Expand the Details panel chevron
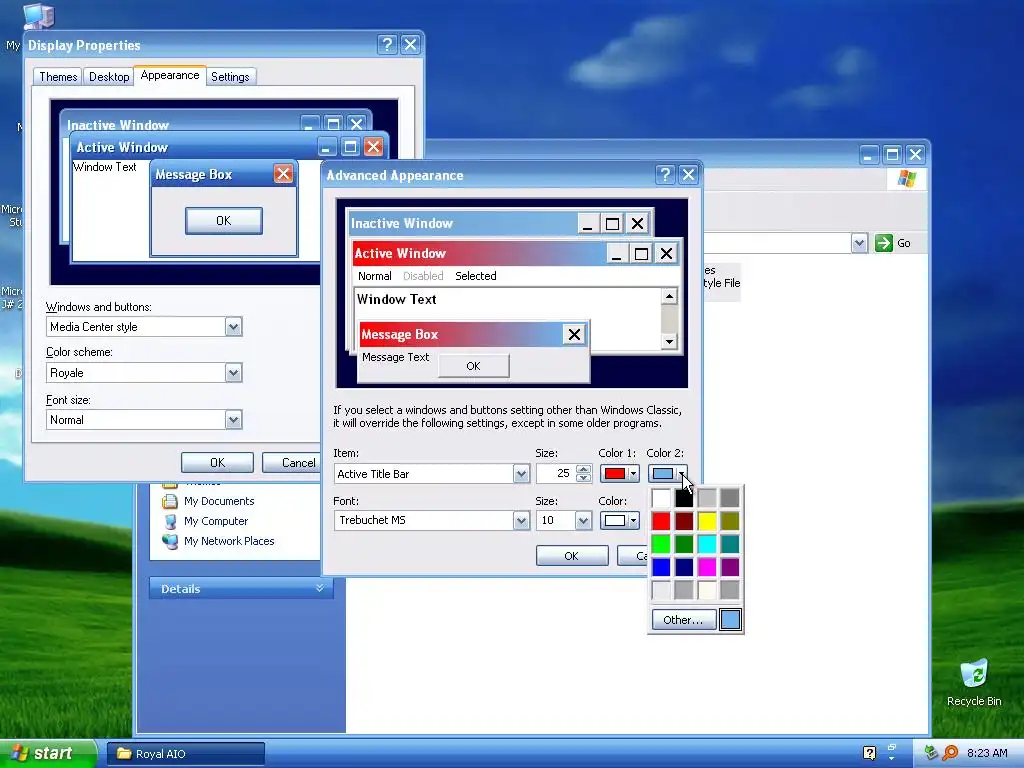Viewport: 1024px width, 768px height. 319,588
